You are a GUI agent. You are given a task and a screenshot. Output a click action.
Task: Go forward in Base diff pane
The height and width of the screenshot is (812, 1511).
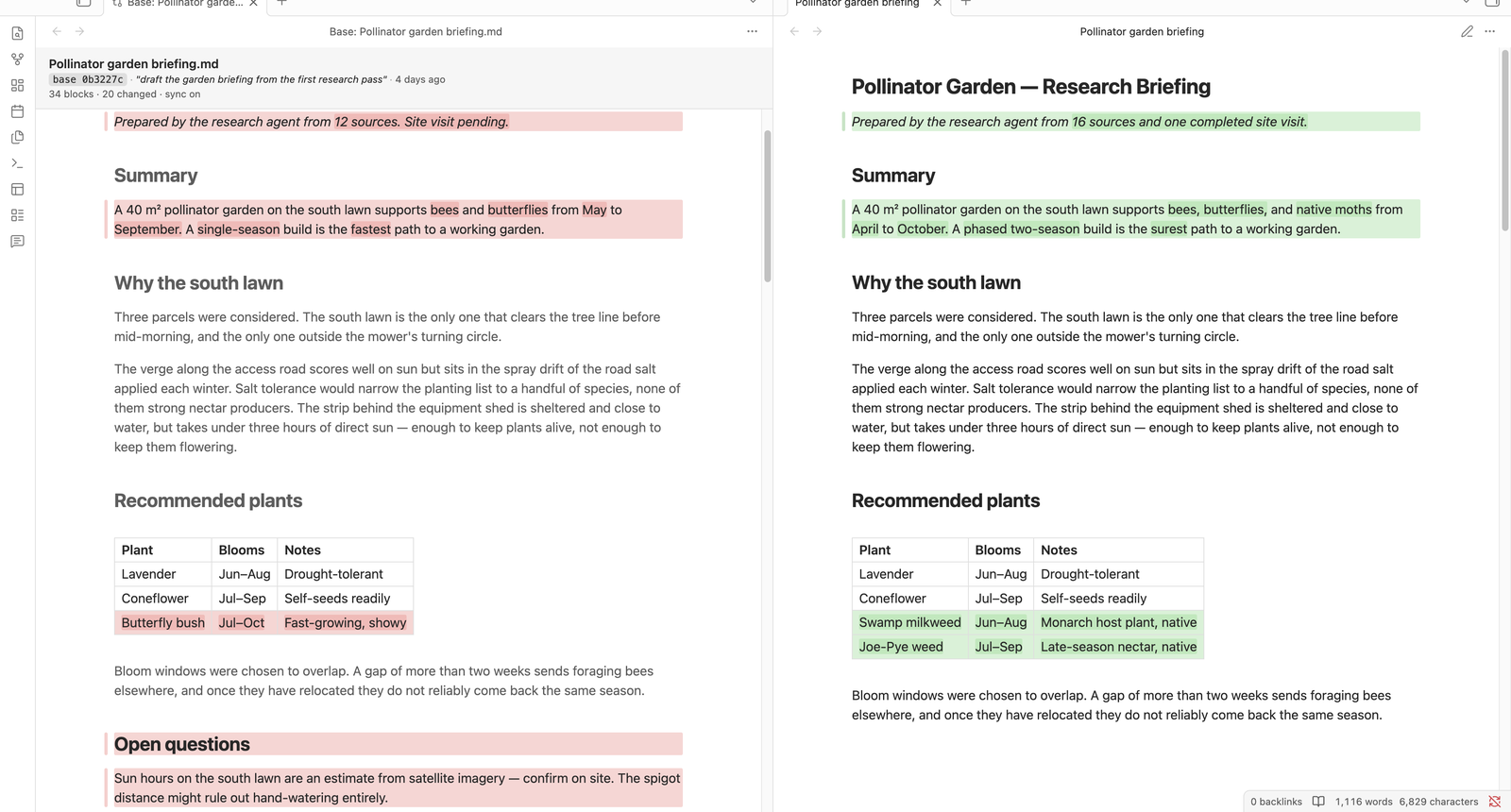pos(80,31)
